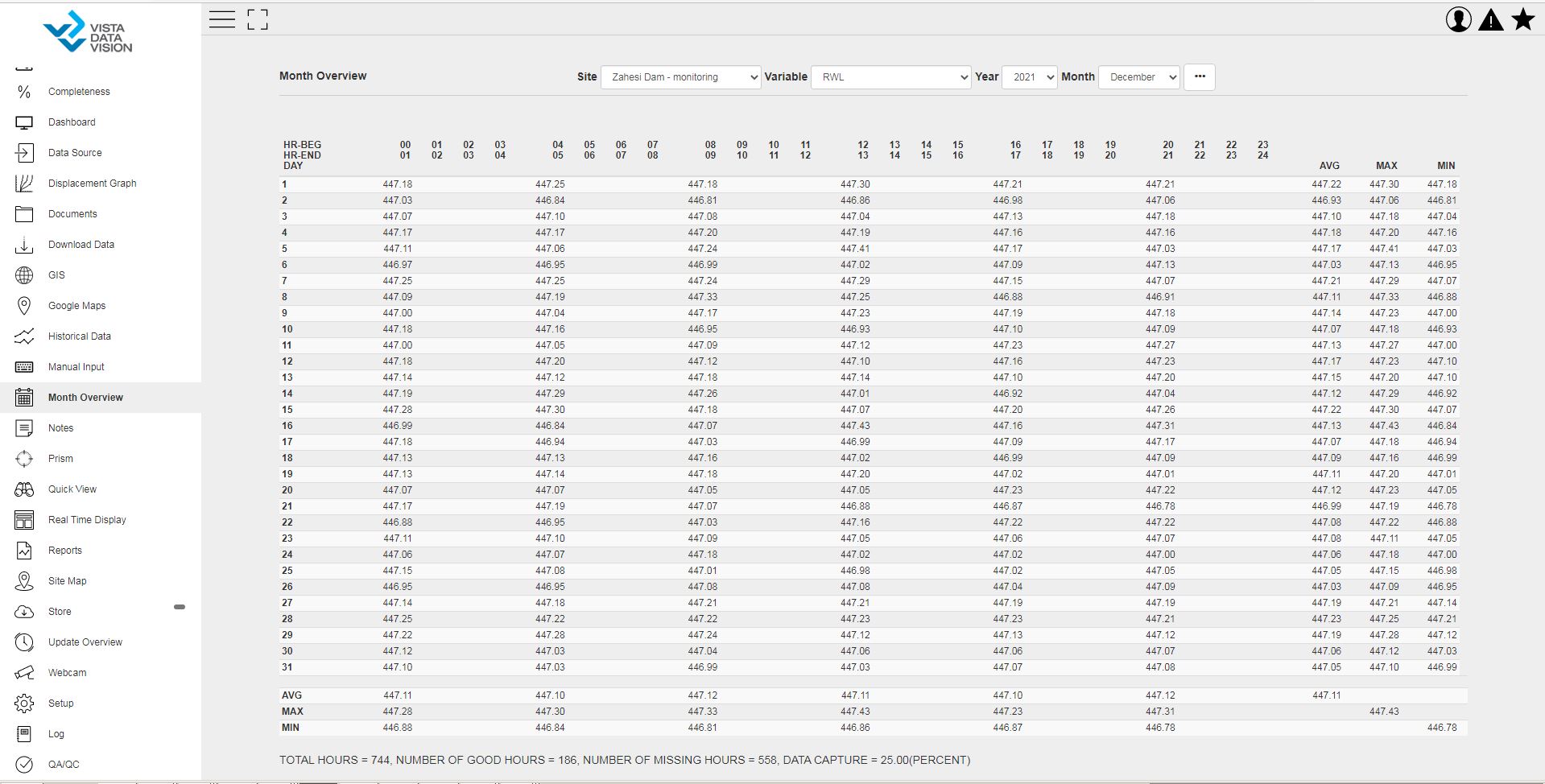The image size is (1545, 784).
Task: Click the Vista Data Vision logo
Action: click(x=88, y=32)
